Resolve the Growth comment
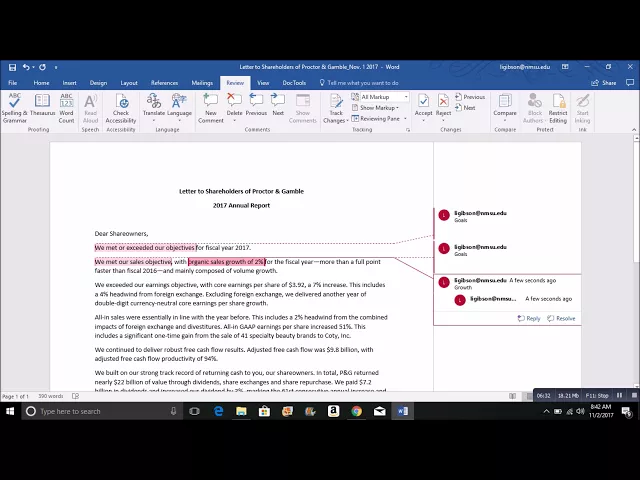Viewport: 640px width, 480px height. point(561,318)
